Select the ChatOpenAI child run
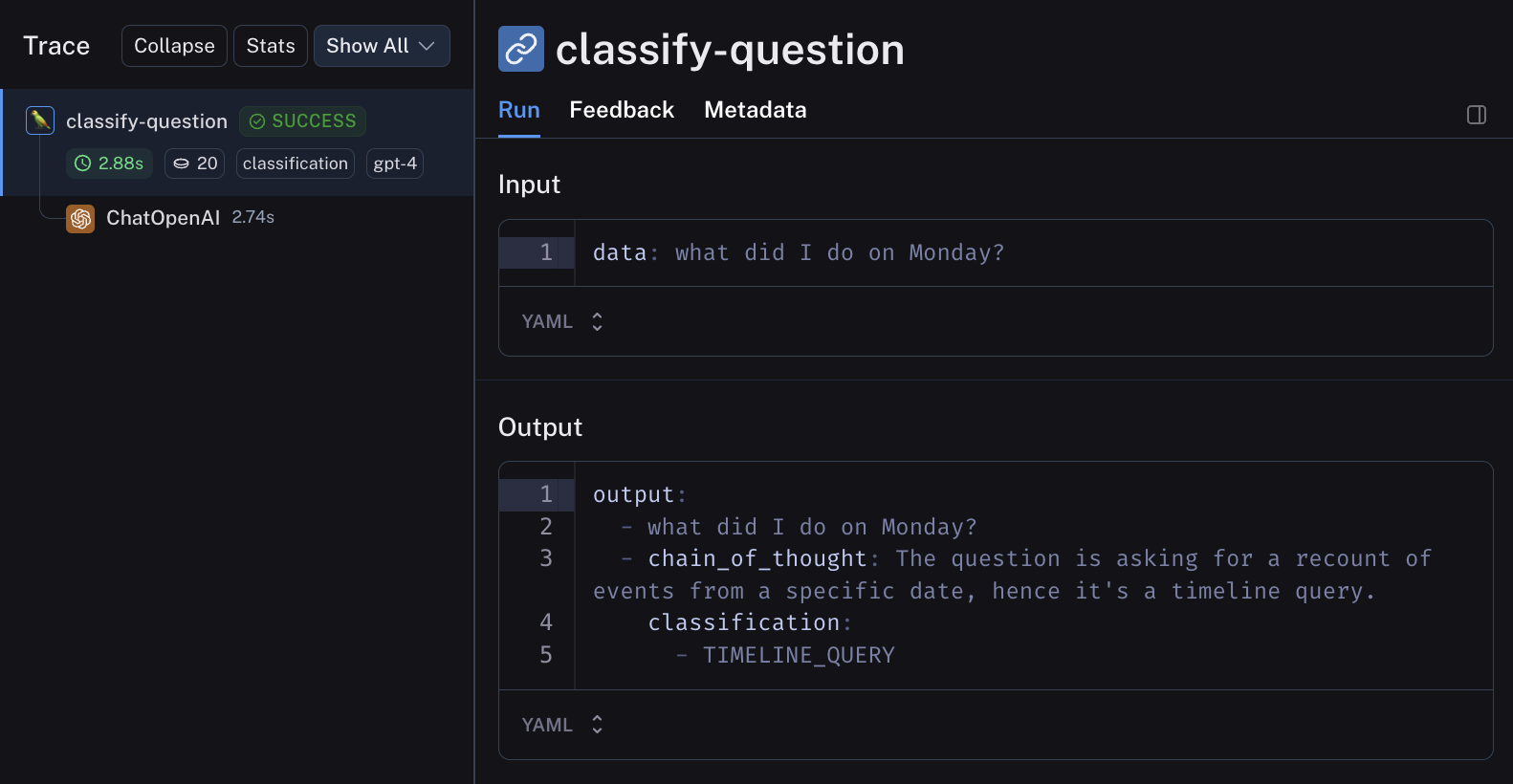 point(164,218)
